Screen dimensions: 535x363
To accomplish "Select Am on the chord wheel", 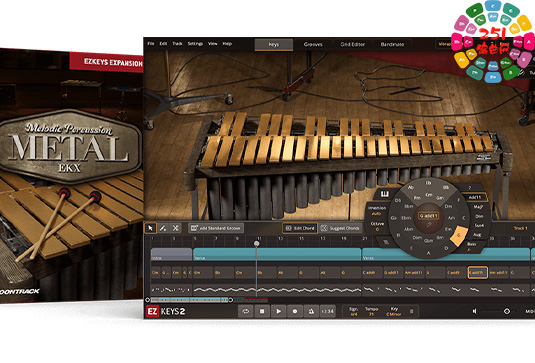I will (x=451, y=218).
